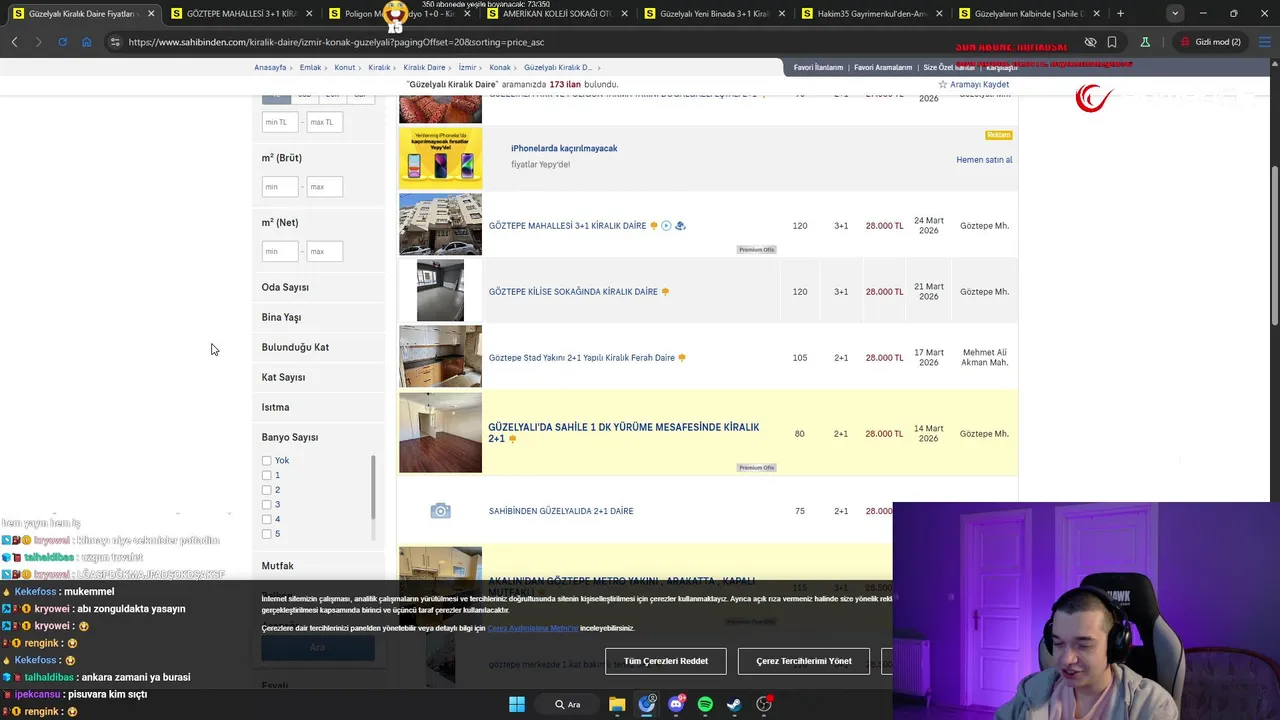The image size is (1280, 720).
Task: Click the camera placeholder for SAHİBİNDEN GÜZELYALIDA listing
Action: pyautogui.click(x=440, y=511)
